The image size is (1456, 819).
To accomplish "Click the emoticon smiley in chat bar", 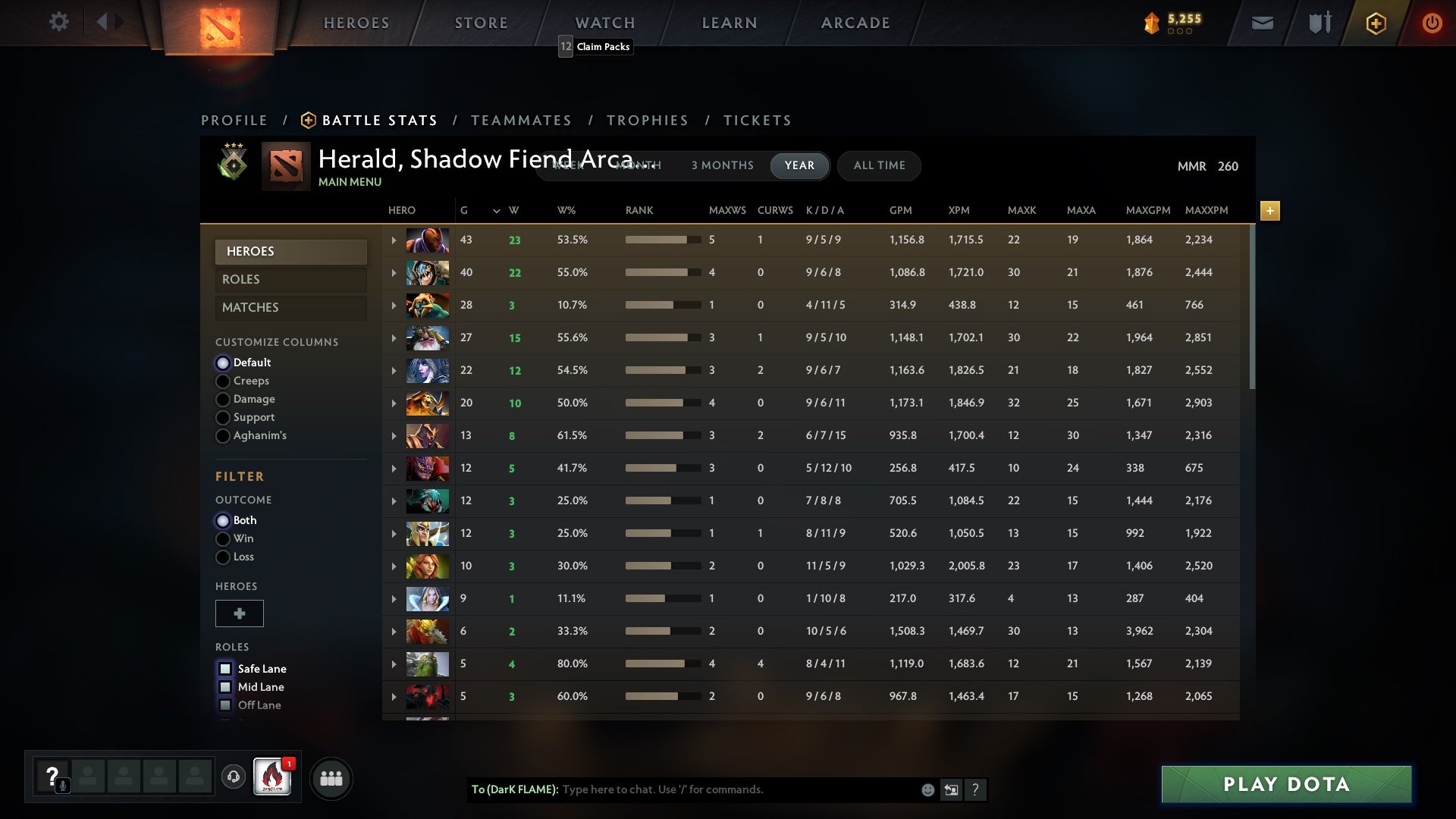I will click(x=927, y=789).
